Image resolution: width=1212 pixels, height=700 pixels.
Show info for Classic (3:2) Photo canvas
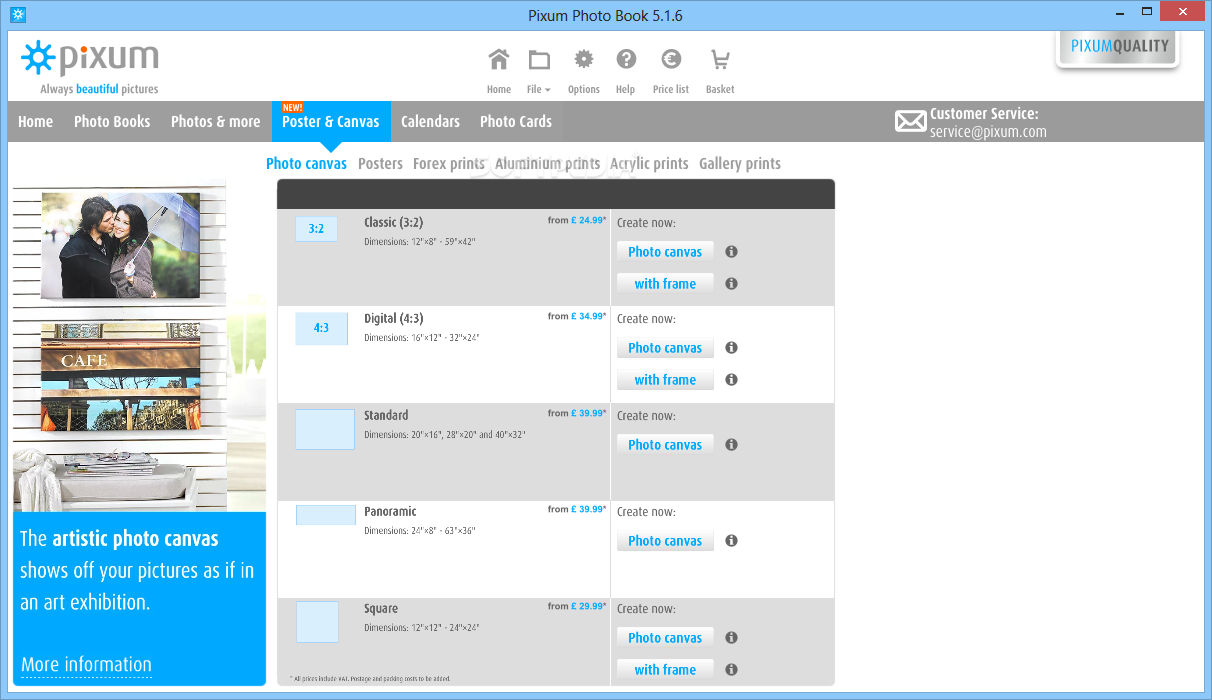click(731, 252)
